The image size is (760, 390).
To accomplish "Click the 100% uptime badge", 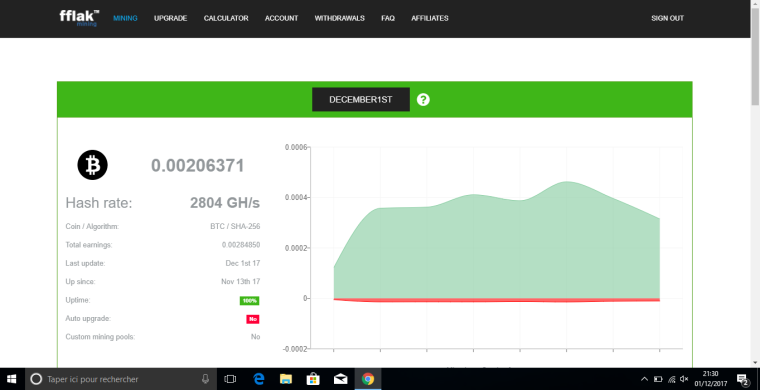I will [x=250, y=301].
